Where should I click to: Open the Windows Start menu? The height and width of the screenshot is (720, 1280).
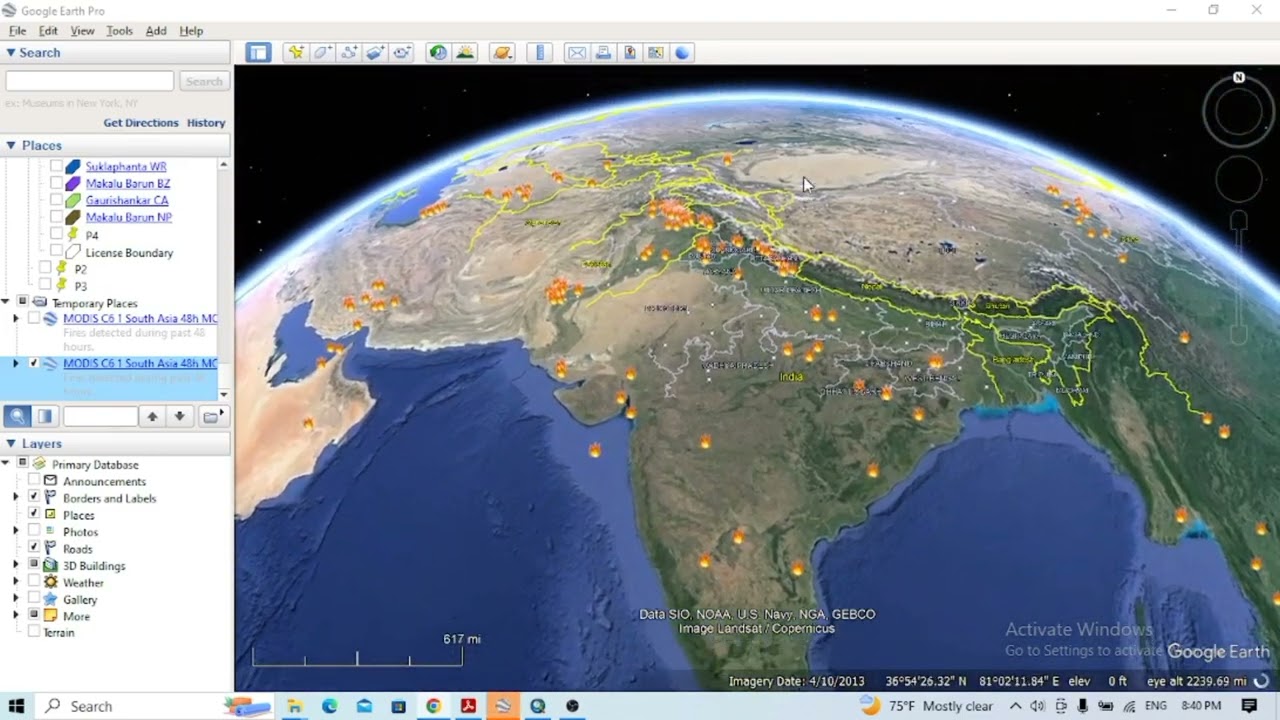pyautogui.click(x=16, y=706)
